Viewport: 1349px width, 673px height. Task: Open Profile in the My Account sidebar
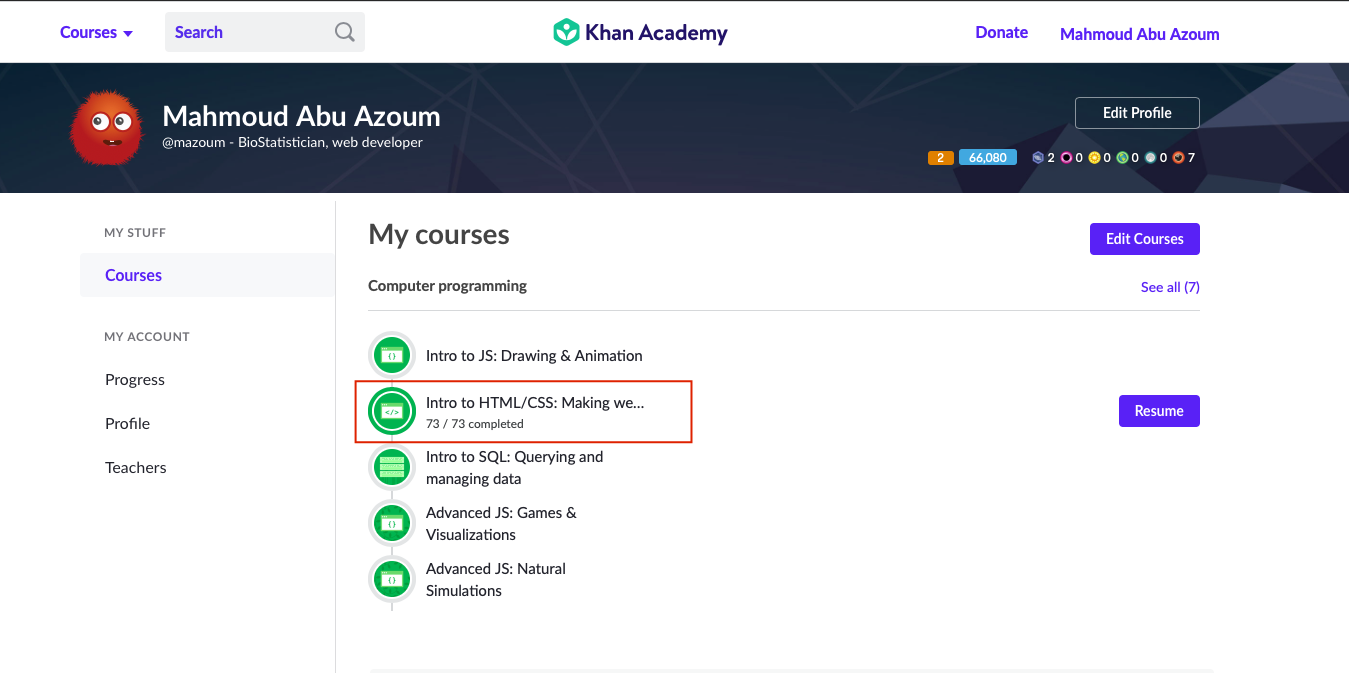click(127, 423)
